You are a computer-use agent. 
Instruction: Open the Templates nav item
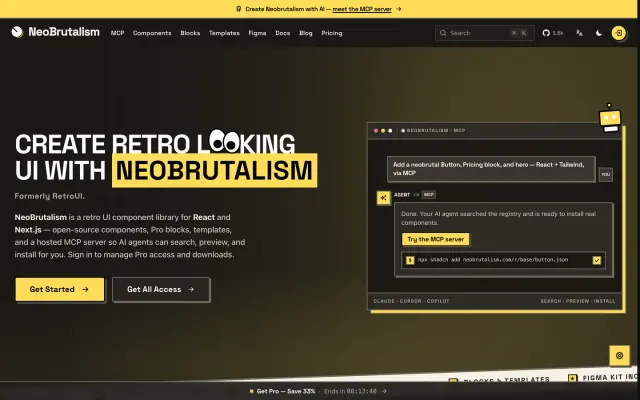pos(224,33)
